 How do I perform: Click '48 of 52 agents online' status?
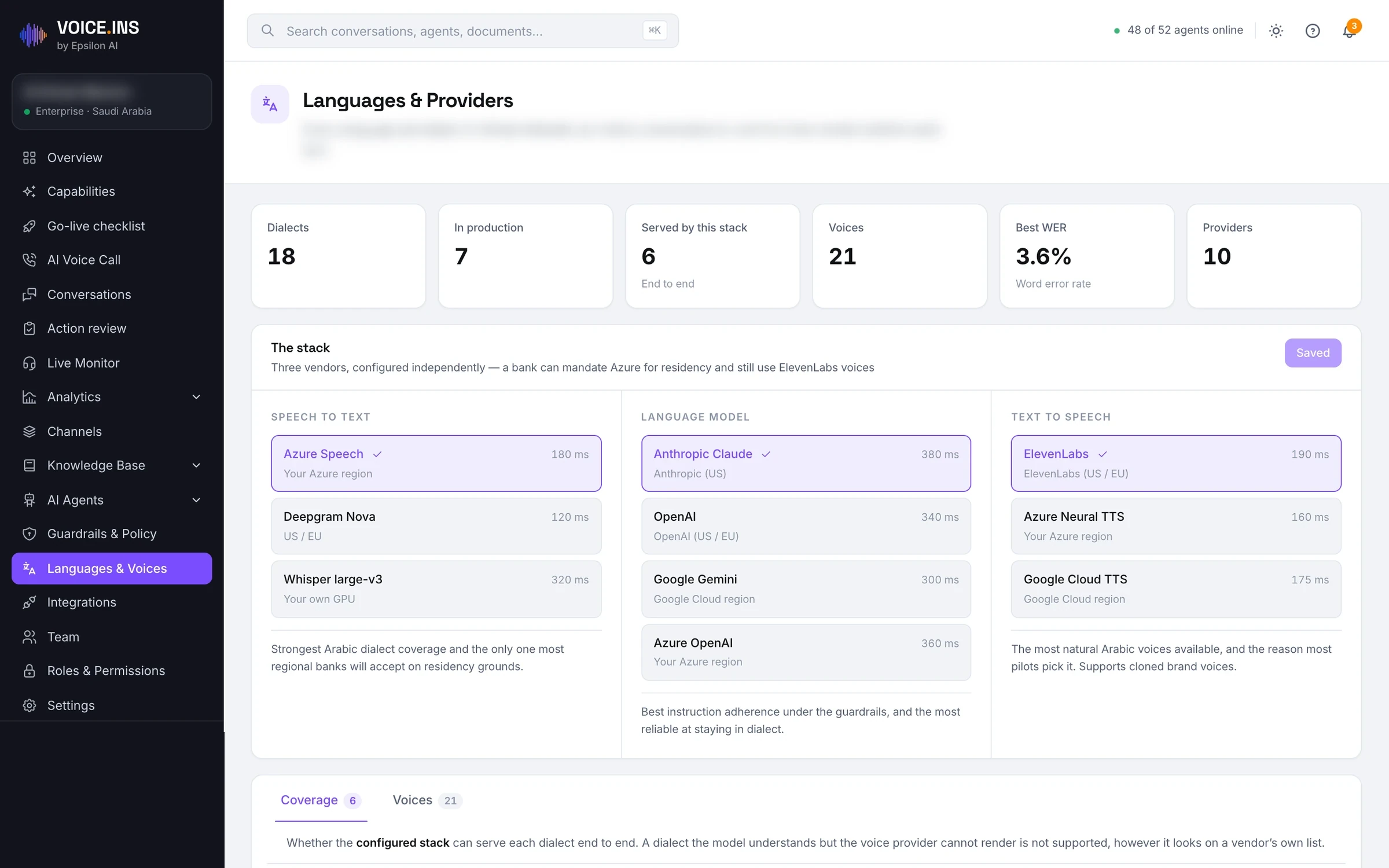point(1178,30)
